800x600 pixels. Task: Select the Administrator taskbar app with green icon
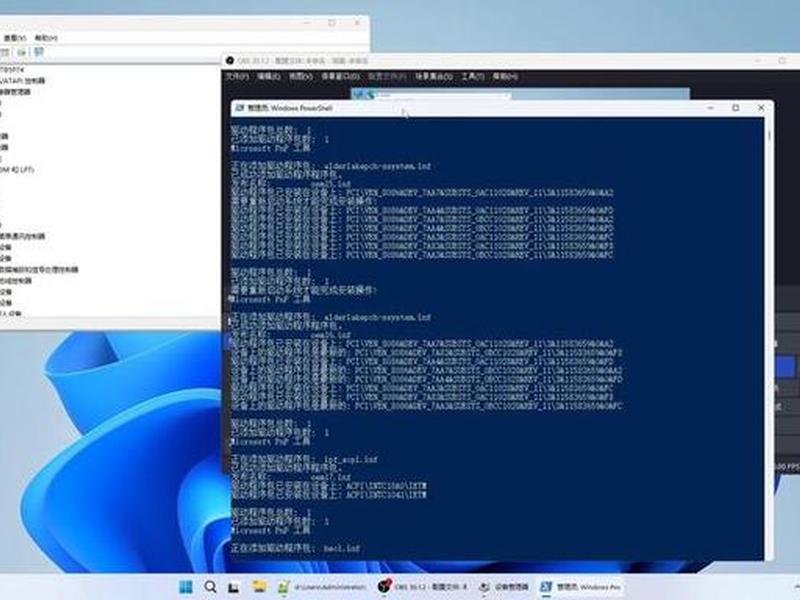click(x=322, y=587)
